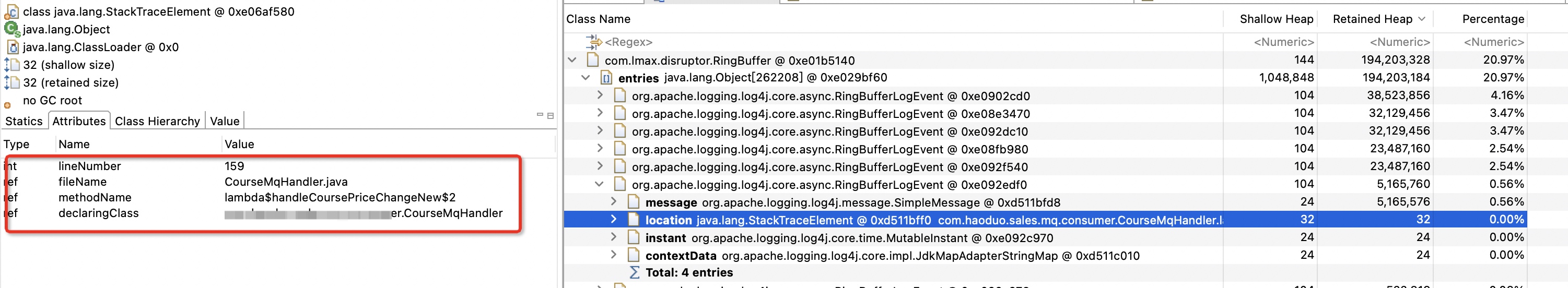
Task: Click the StackTraceElement class icon
Action: coord(11,11)
